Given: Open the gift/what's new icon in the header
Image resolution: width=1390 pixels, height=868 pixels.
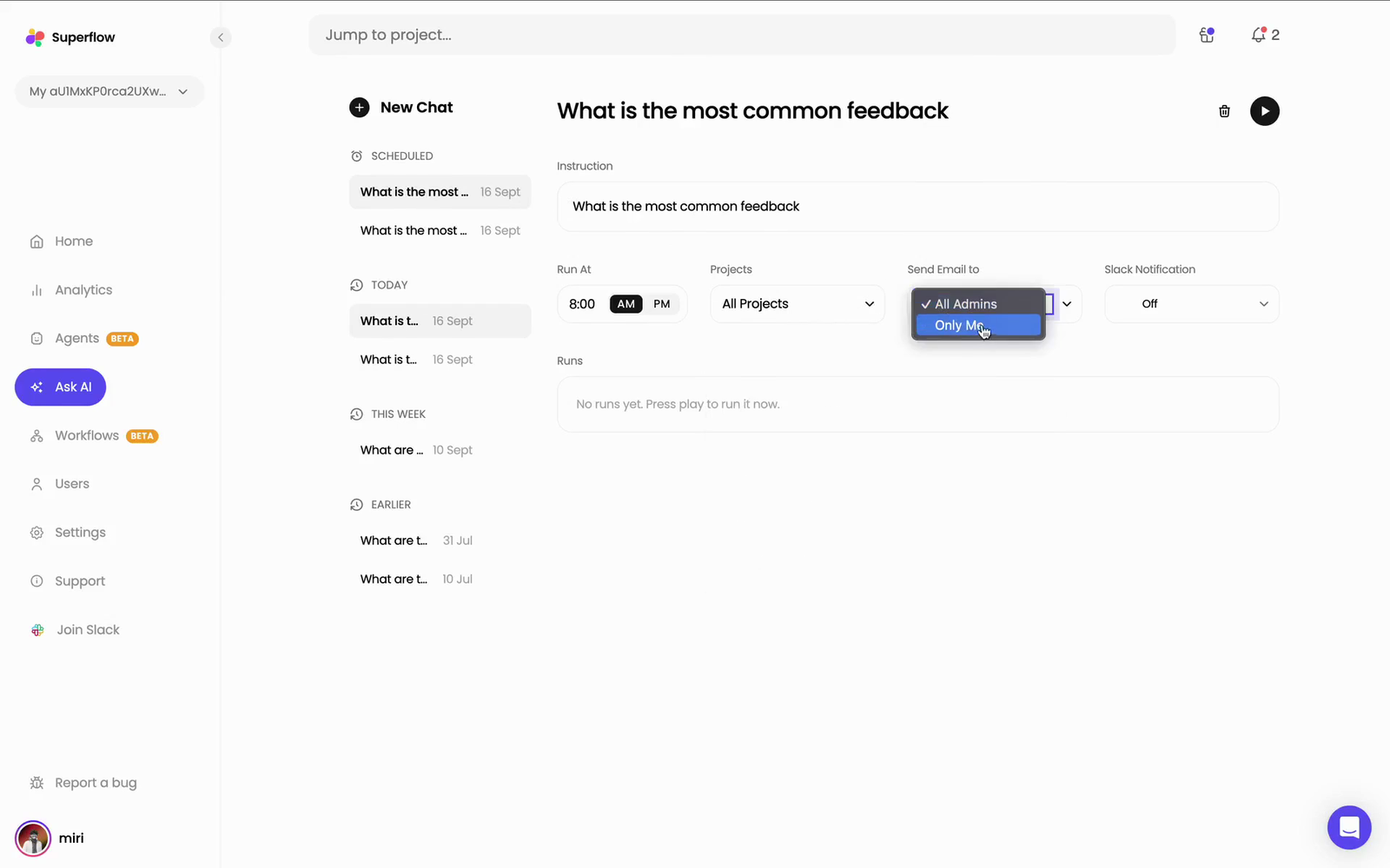Looking at the screenshot, I should [x=1207, y=35].
